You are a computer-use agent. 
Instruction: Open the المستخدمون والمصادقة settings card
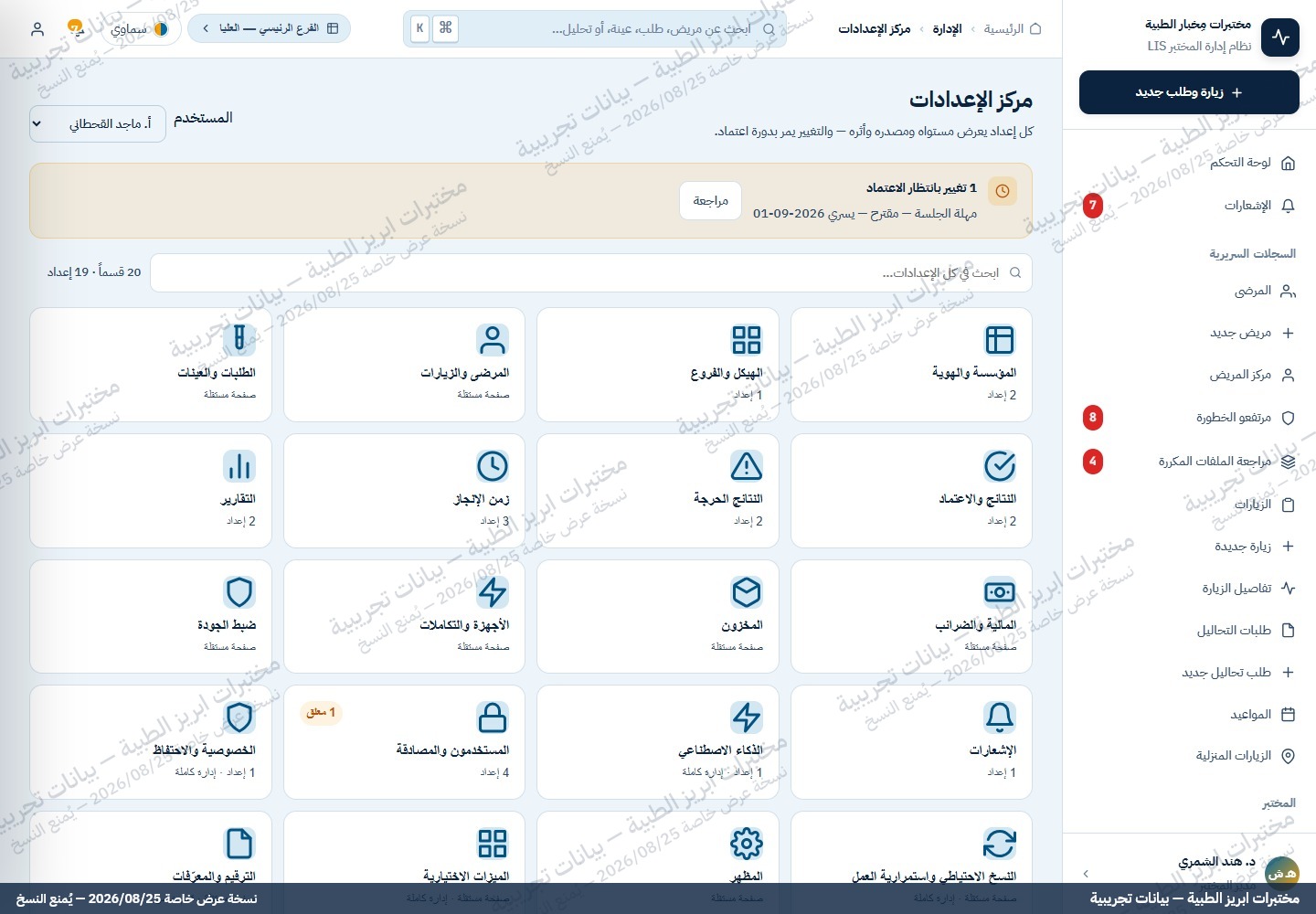(x=404, y=742)
